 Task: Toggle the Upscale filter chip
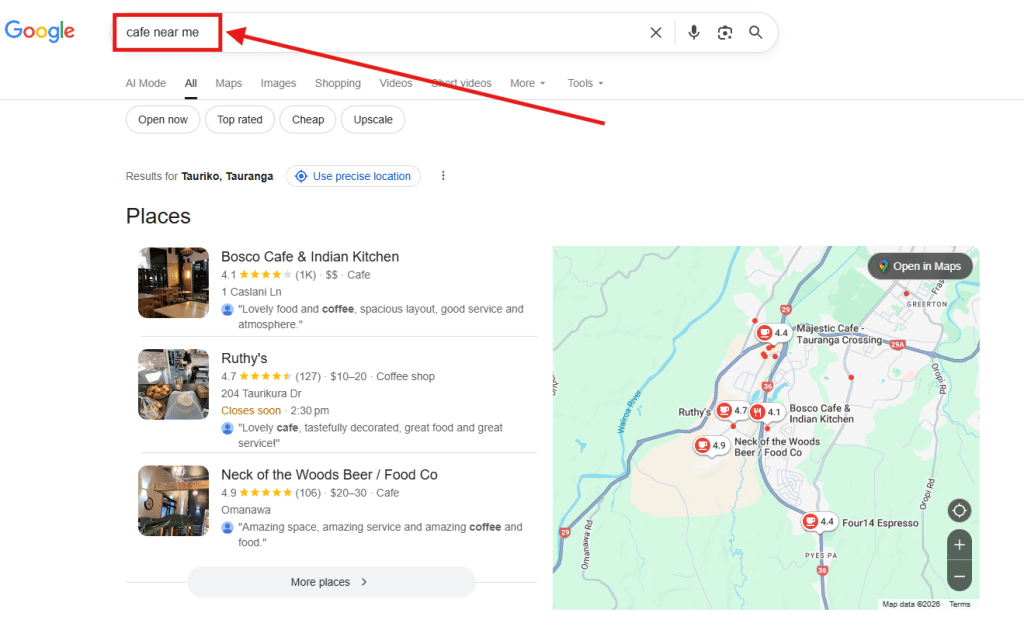(x=373, y=119)
